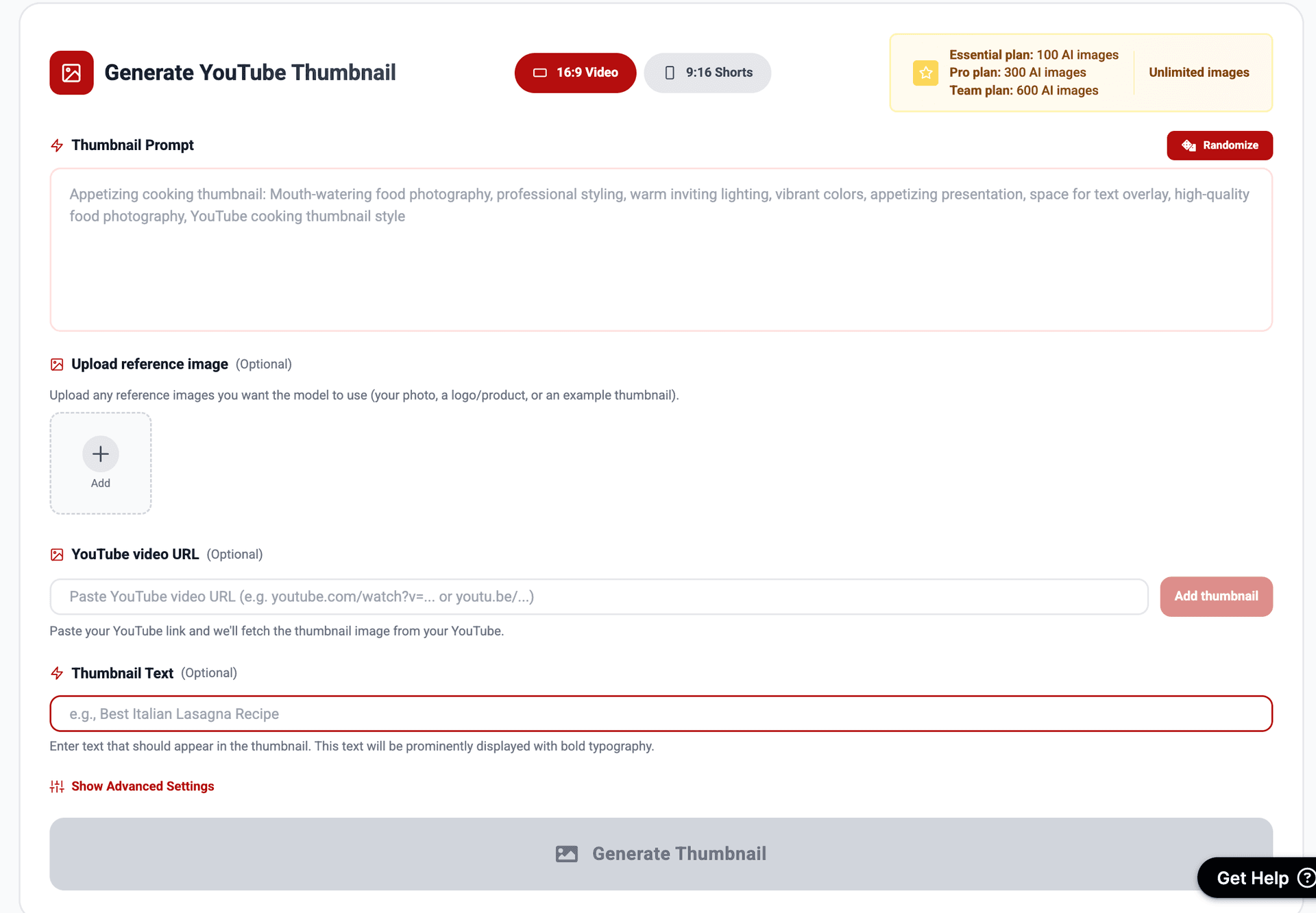Click lightning icon next to Thumbnail Prompt
This screenshot has width=1316, height=913.
(57, 145)
